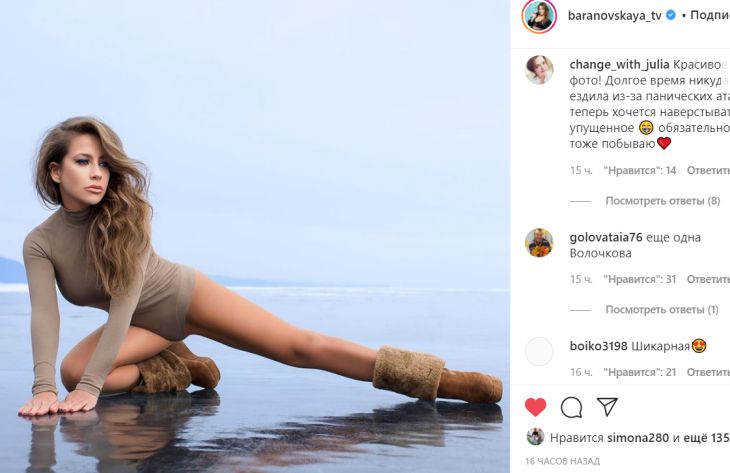The width and height of the screenshot is (730, 473).
Task: View likes "Нравится: 14" on Julia's comment
Action: (640, 170)
